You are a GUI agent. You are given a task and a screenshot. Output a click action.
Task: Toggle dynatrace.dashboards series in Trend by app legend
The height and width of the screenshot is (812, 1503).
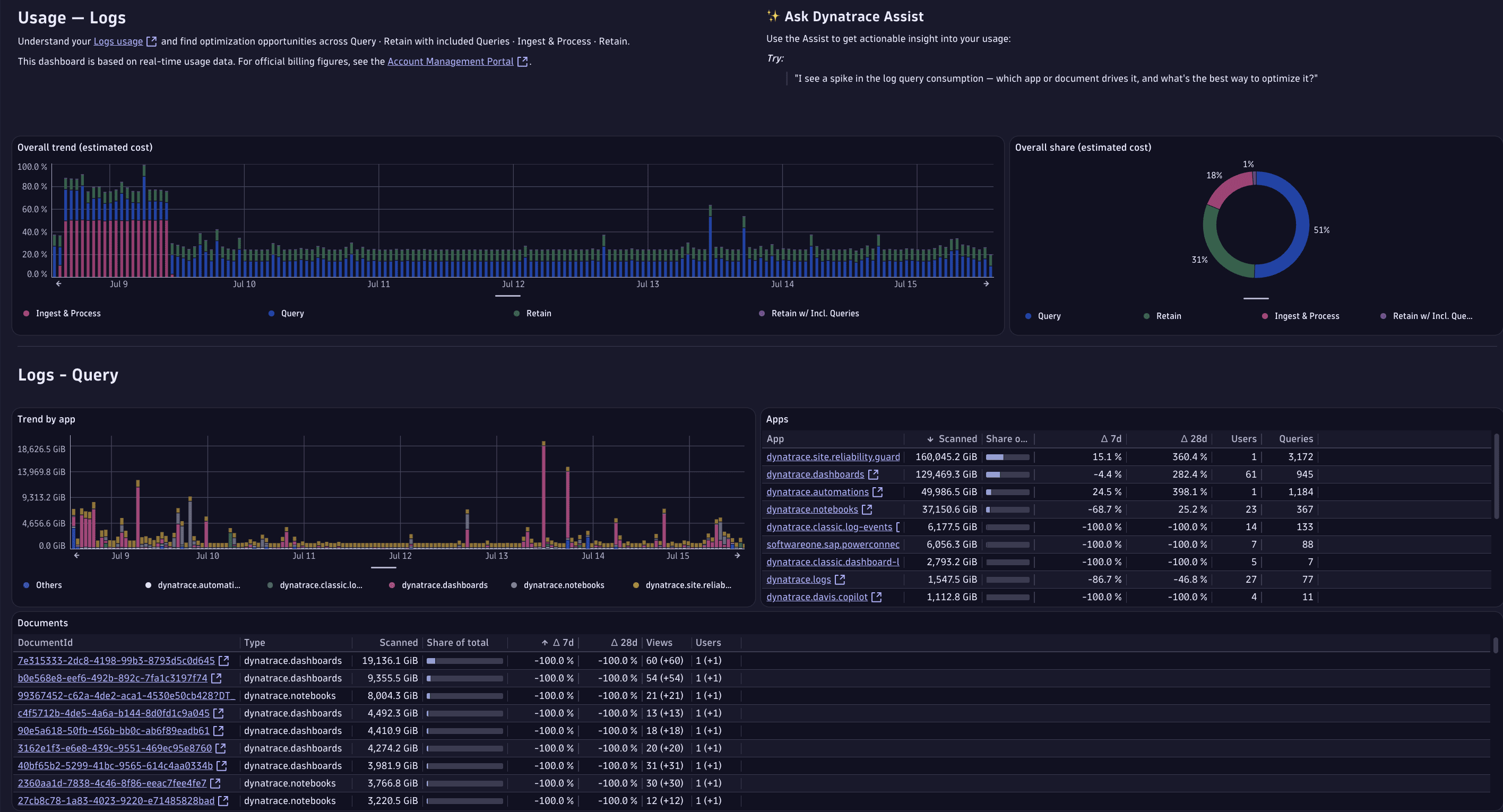(x=438, y=585)
